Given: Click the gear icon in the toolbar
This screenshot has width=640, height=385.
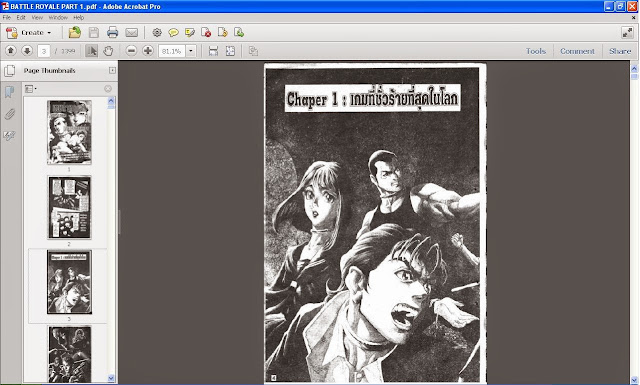Looking at the screenshot, I should 157,32.
